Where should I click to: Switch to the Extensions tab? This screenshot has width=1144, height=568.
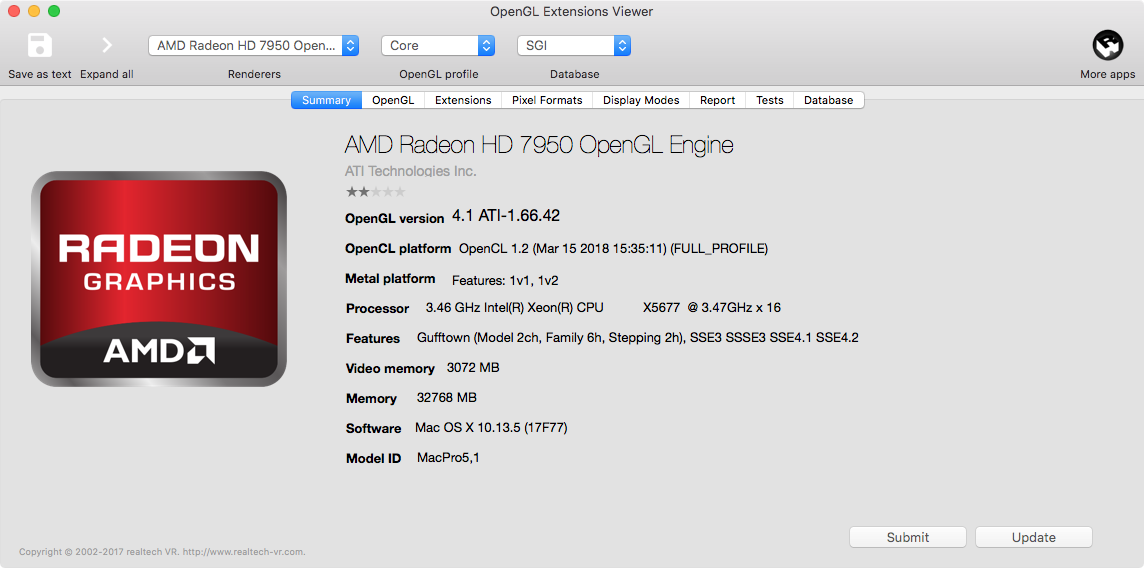click(463, 100)
